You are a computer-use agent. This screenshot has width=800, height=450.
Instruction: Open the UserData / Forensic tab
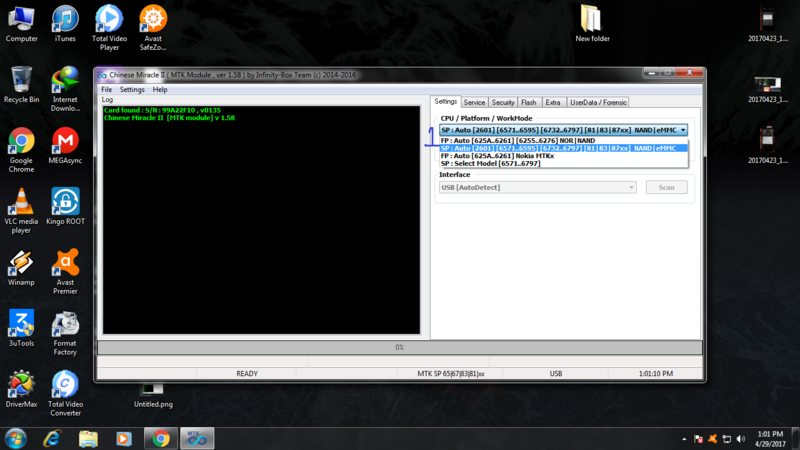(598, 102)
